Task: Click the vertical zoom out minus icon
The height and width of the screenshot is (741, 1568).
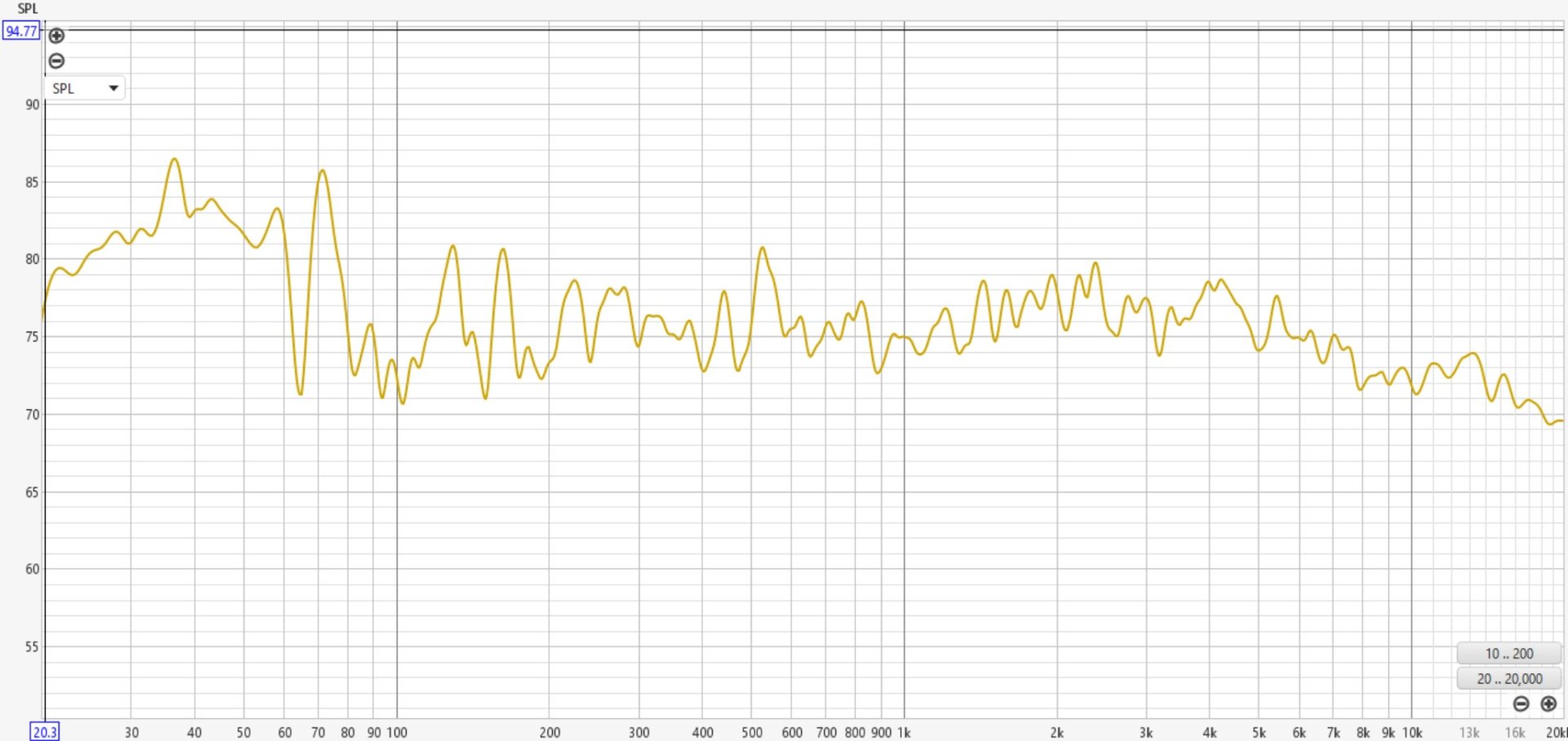Action: point(56,60)
